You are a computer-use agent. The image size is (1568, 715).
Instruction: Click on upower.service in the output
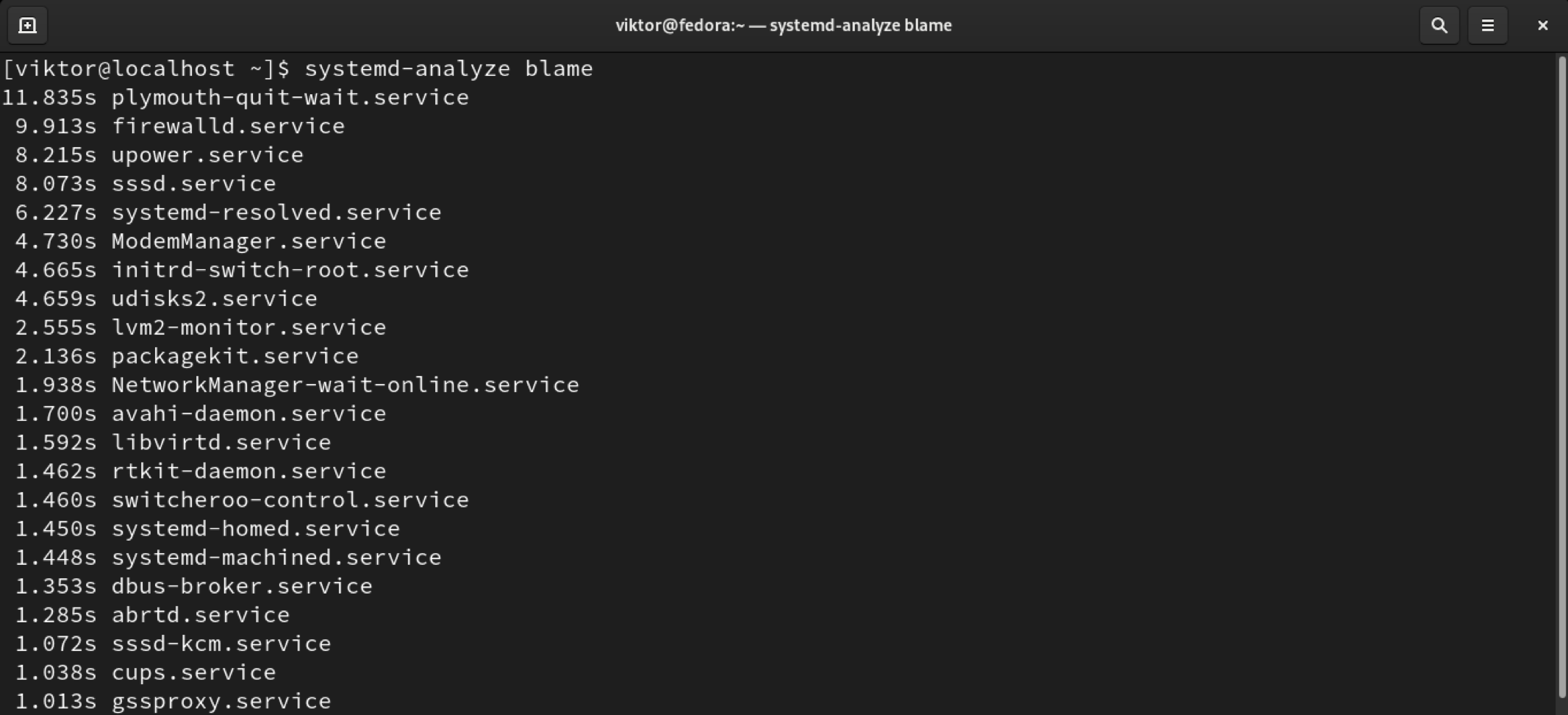[x=207, y=154]
